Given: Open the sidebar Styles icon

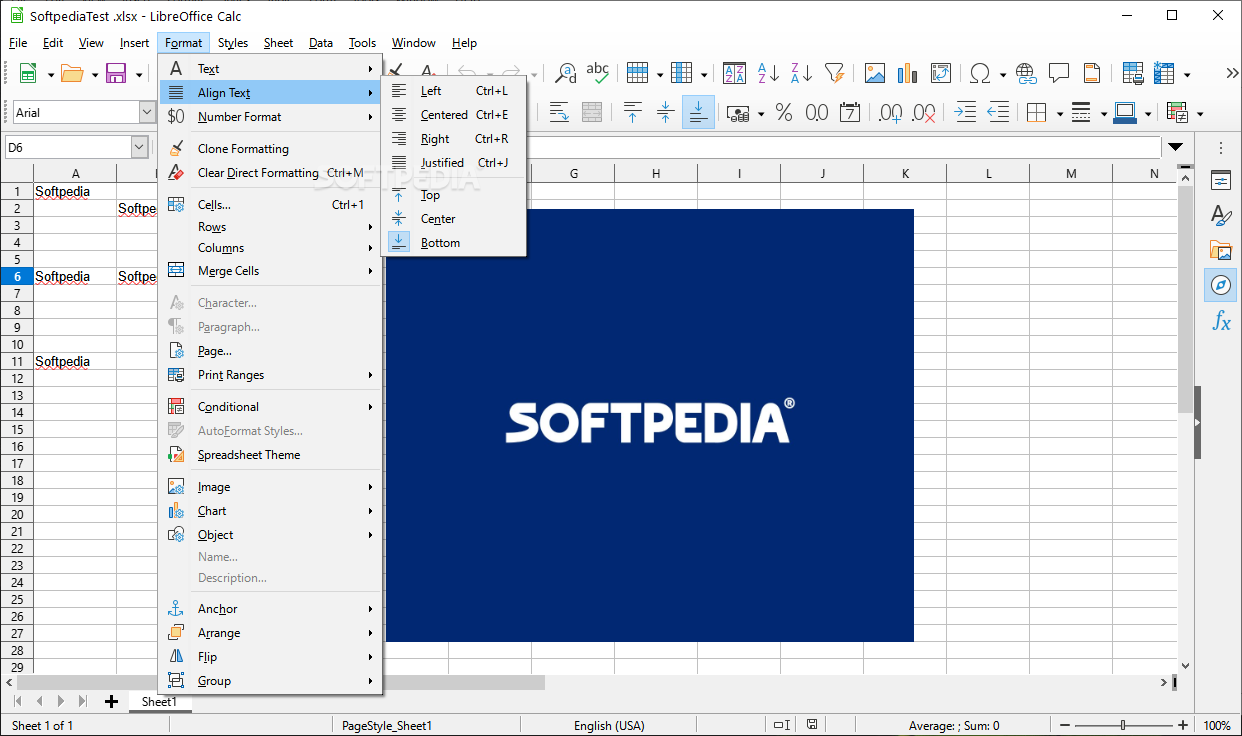Looking at the screenshot, I should coord(1221,215).
